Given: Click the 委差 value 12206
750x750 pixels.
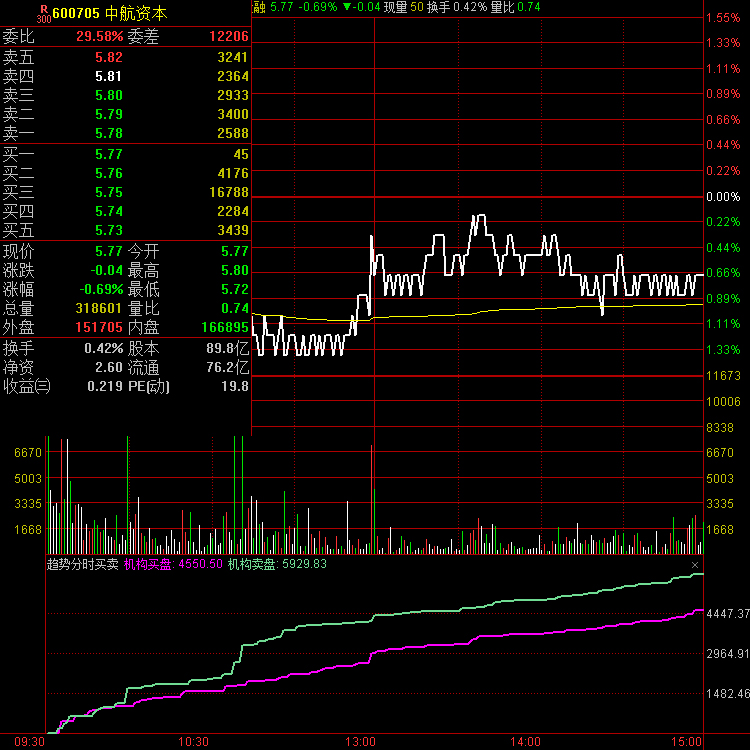Looking at the screenshot, I should (x=229, y=36).
